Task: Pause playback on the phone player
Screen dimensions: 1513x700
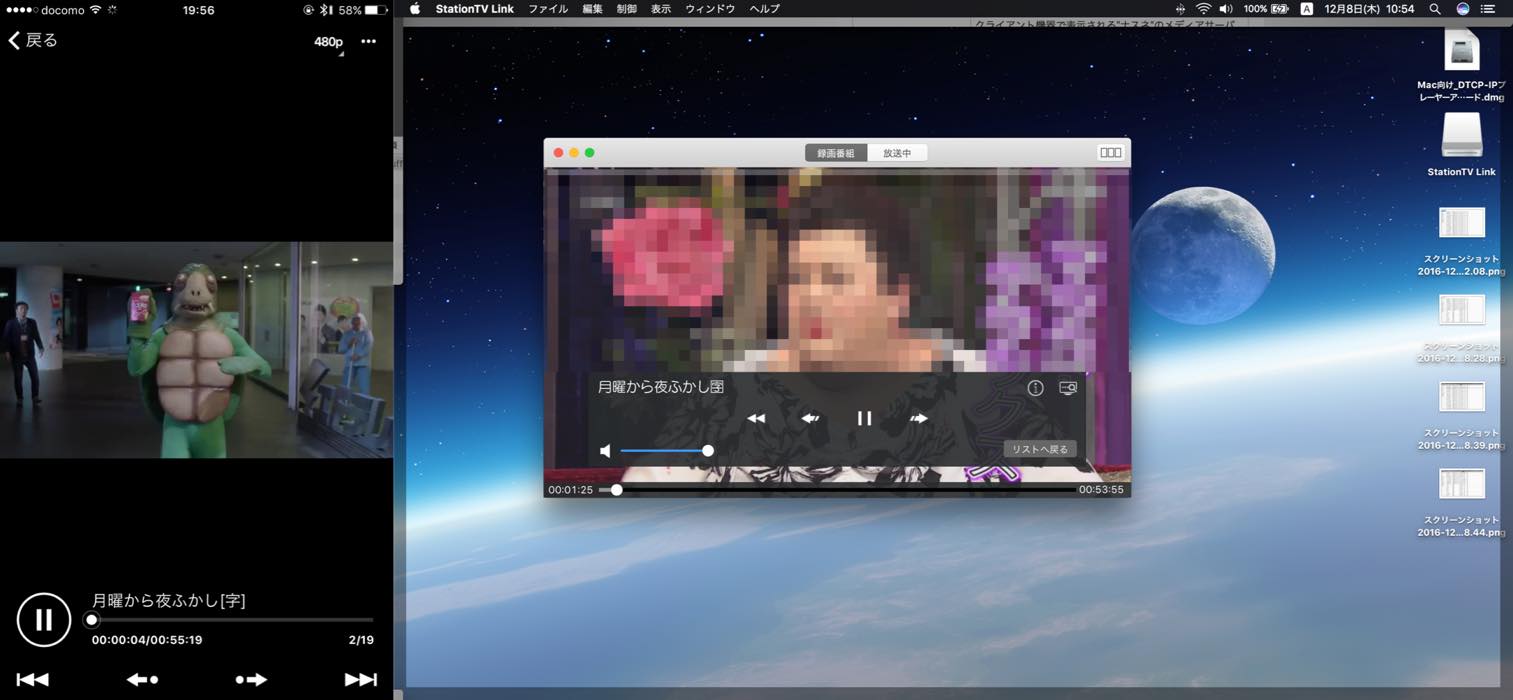Action: click(44, 620)
